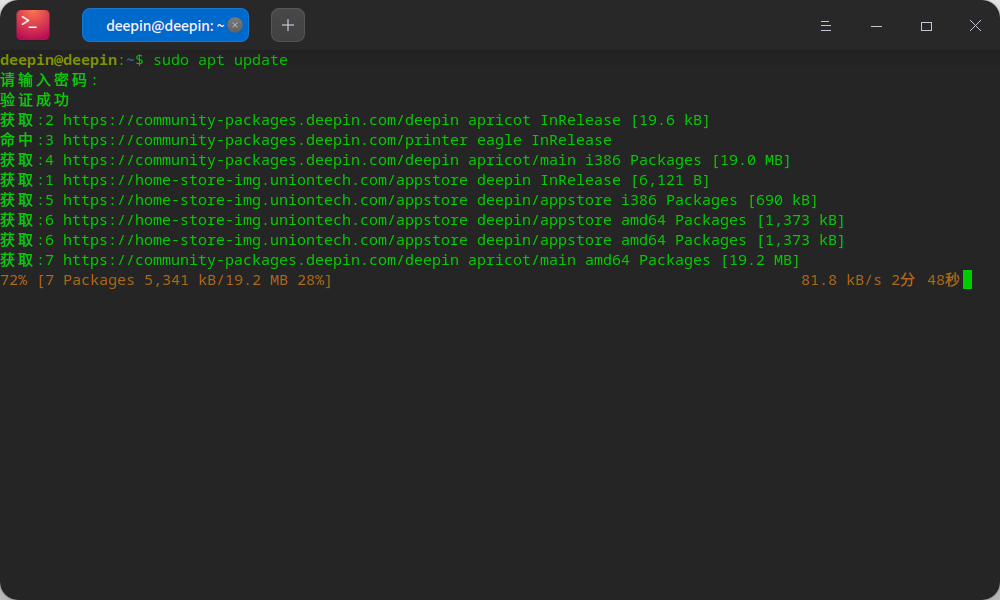Click the "验证成功" verification message
The height and width of the screenshot is (600, 1000).
(x=35, y=100)
